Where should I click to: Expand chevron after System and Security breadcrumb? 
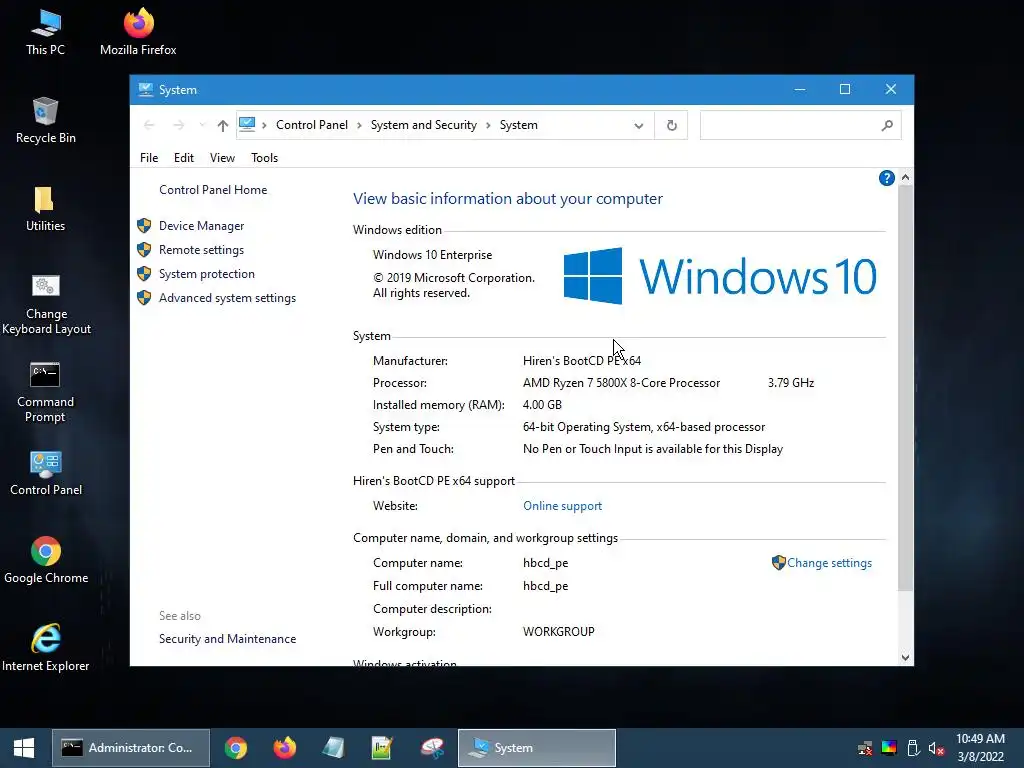coord(488,125)
